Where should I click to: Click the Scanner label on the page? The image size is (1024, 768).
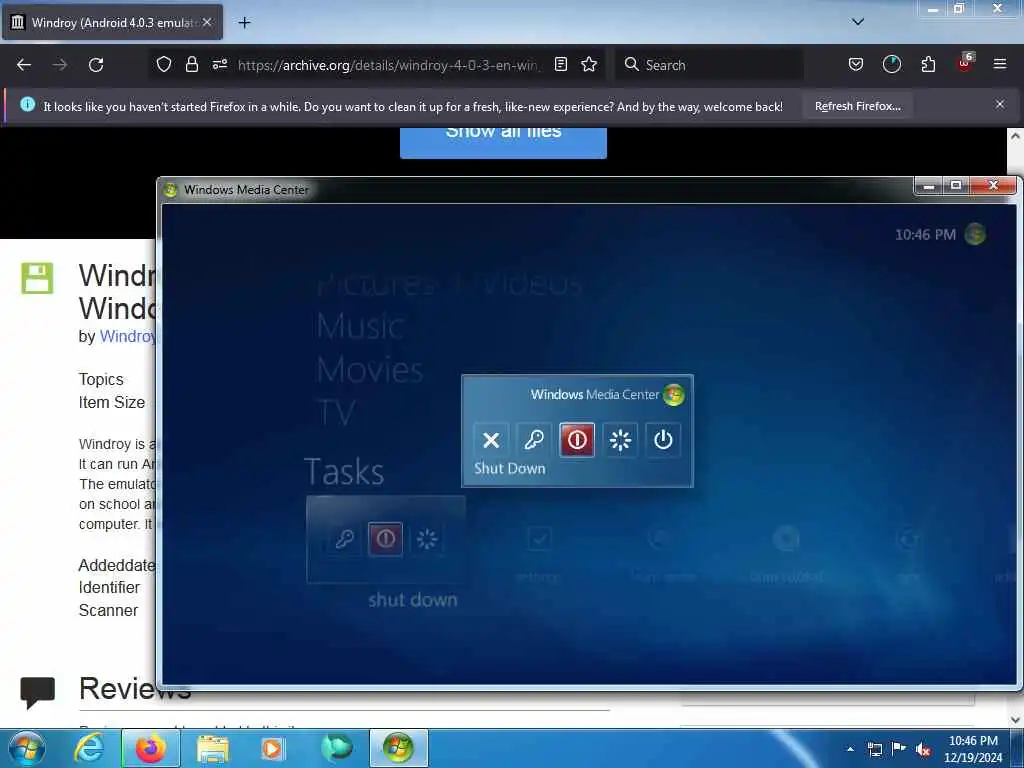(x=108, y=610)
